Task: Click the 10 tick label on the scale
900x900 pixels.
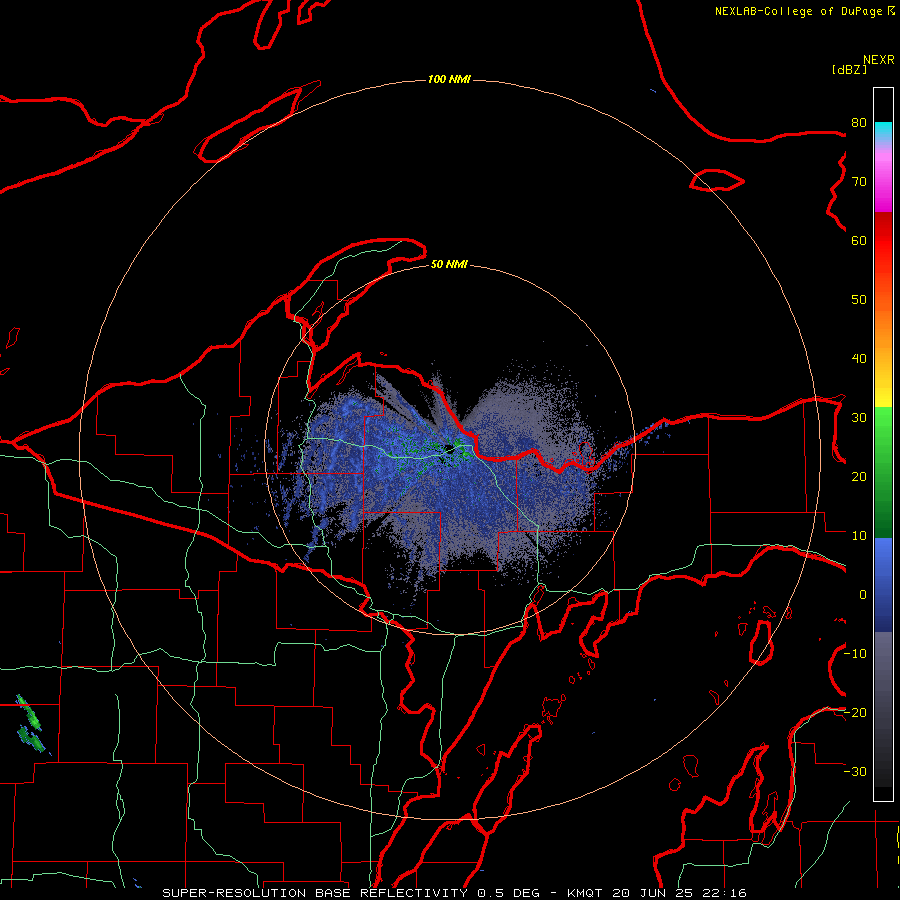Action: 859,536
